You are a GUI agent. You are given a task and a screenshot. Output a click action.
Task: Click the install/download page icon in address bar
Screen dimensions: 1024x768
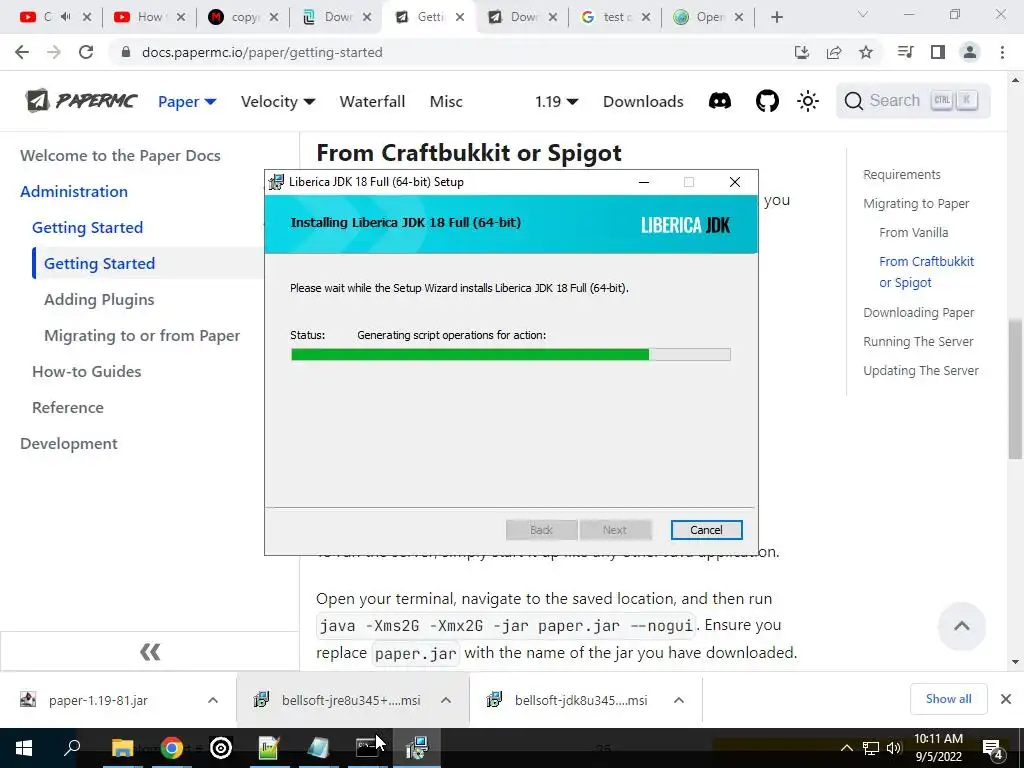pyautogui.click(x=802, y=52)
